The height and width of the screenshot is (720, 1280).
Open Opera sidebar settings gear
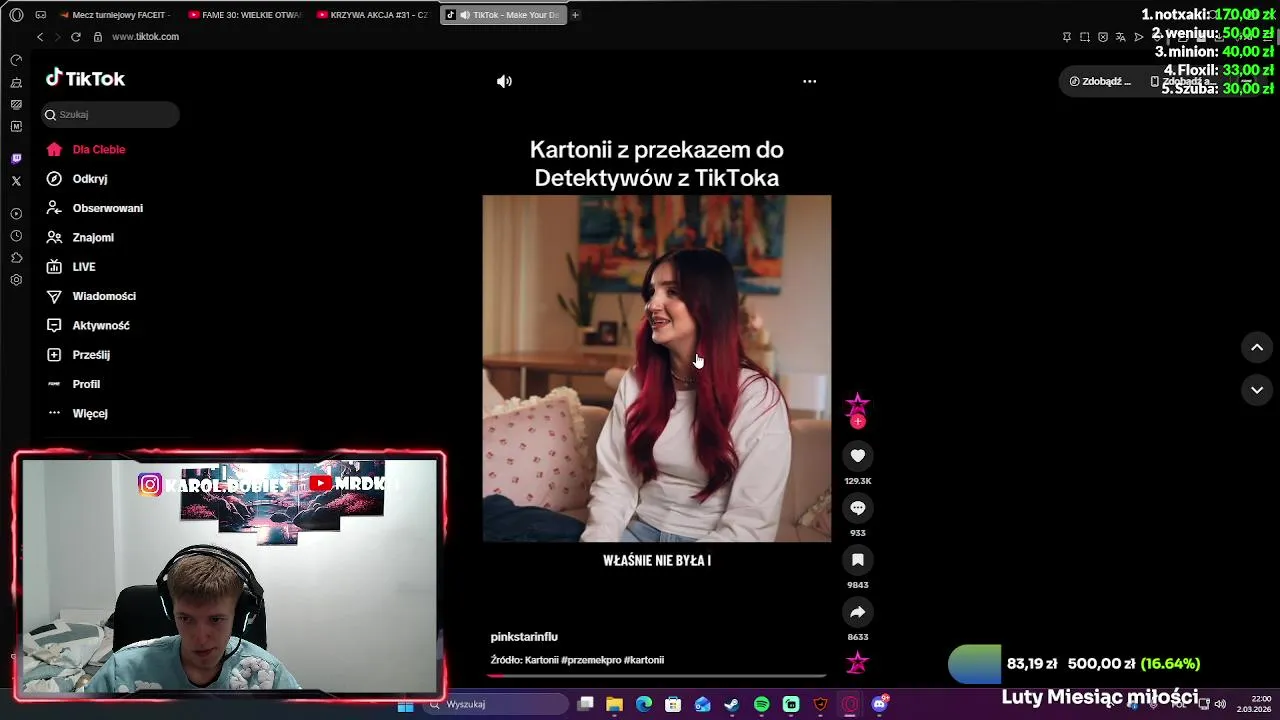16,280
